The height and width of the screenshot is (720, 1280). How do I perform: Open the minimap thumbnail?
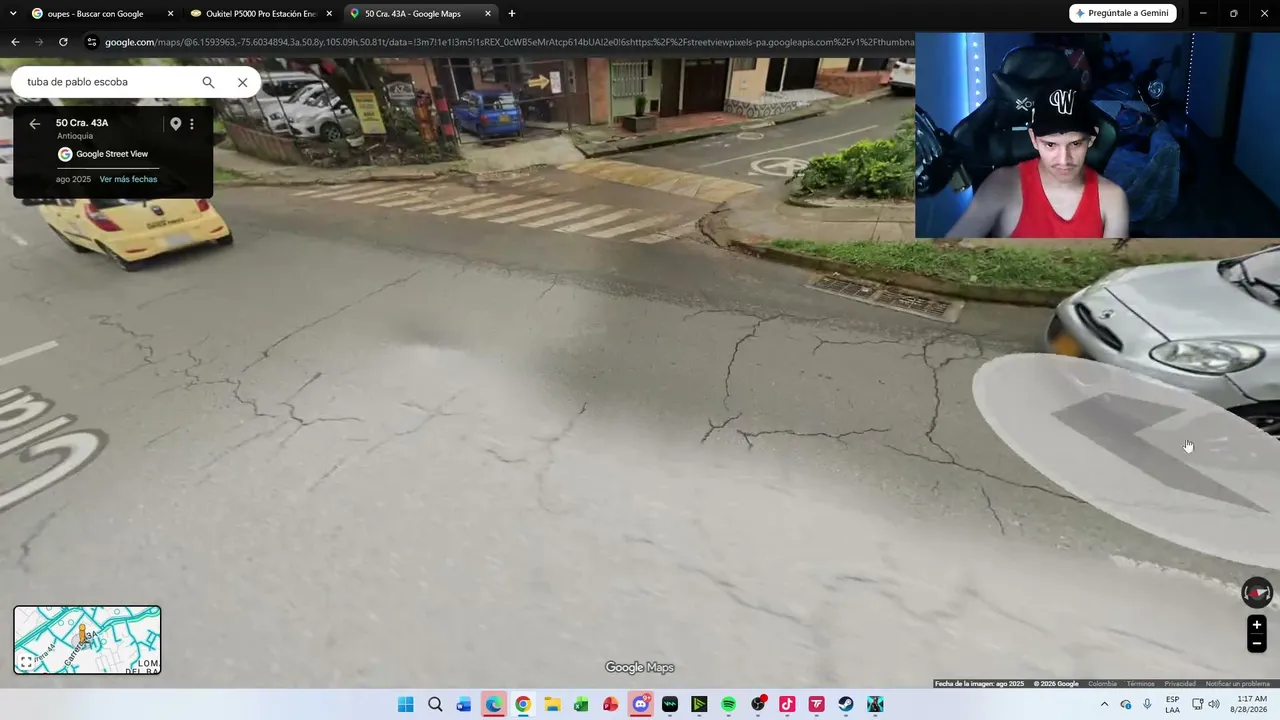pos(87,640)
